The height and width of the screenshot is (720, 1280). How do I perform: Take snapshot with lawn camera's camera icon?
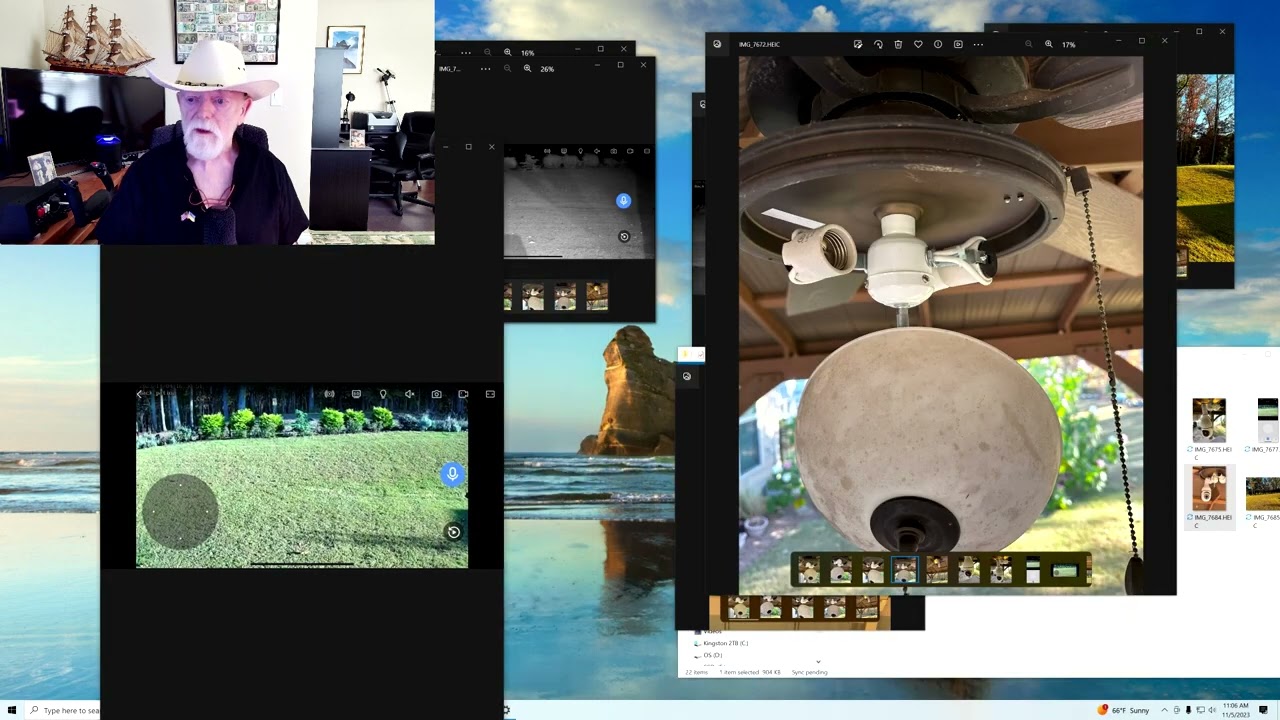(x=436, y=394)
